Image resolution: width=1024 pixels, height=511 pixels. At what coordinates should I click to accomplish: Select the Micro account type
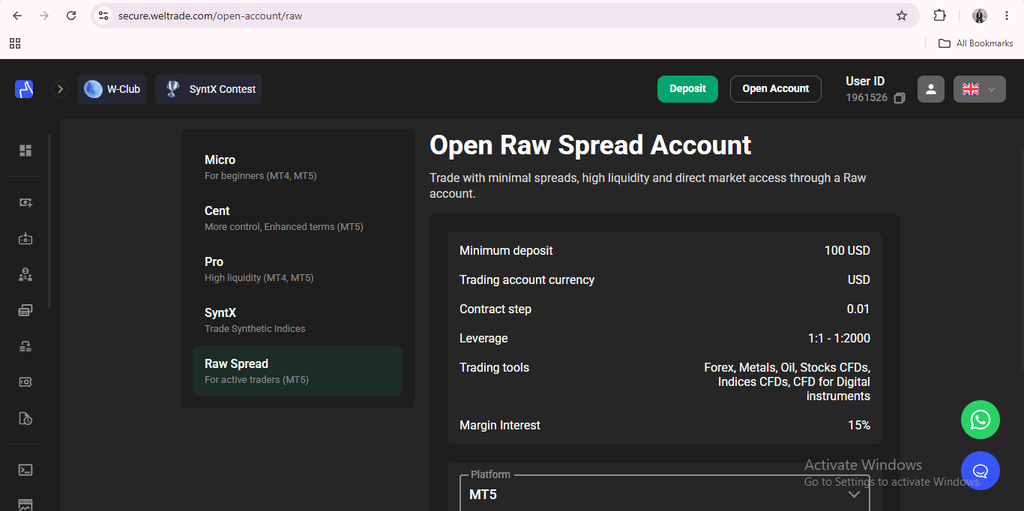point(297,167)
